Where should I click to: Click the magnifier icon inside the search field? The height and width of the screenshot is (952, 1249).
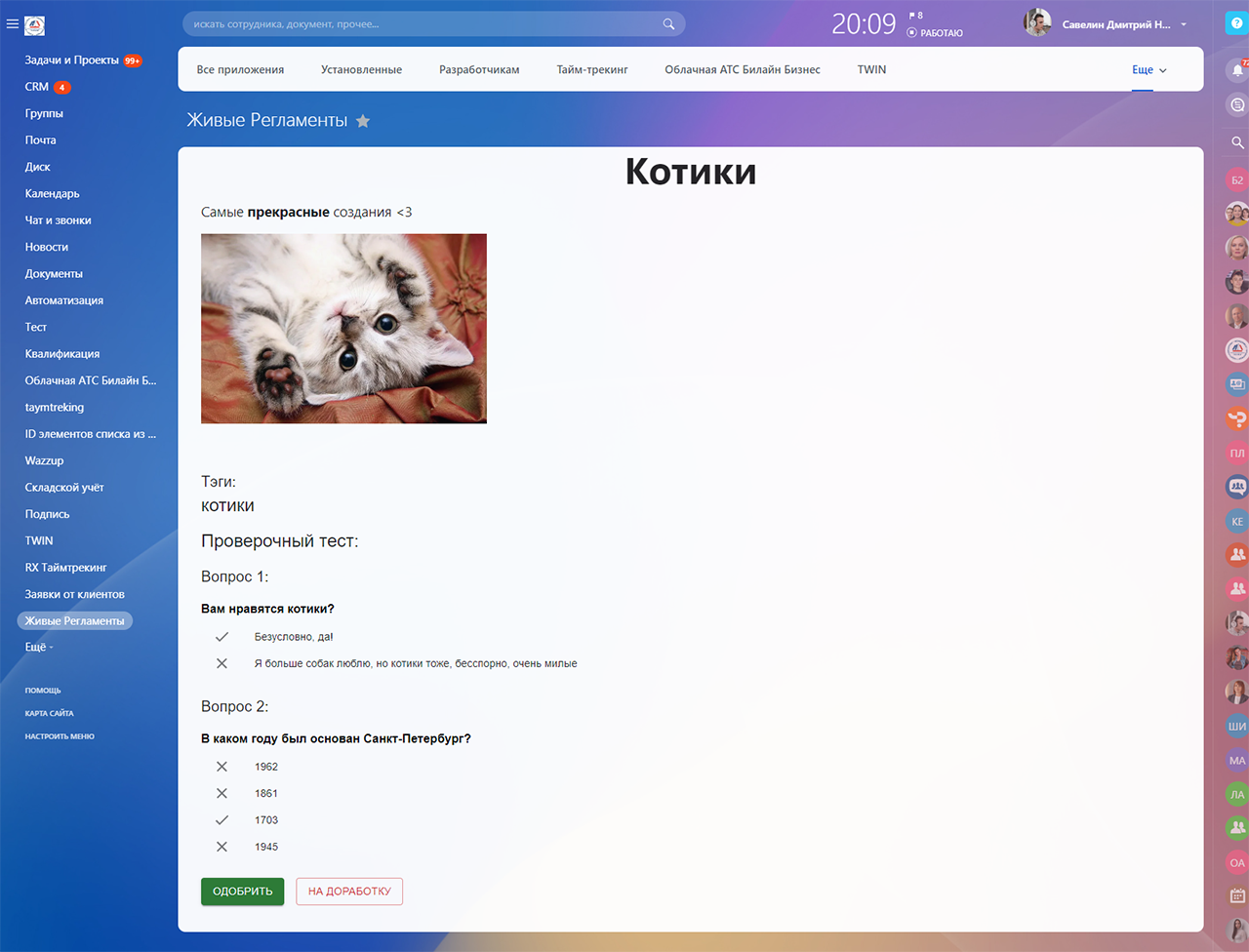coord(668,24)
